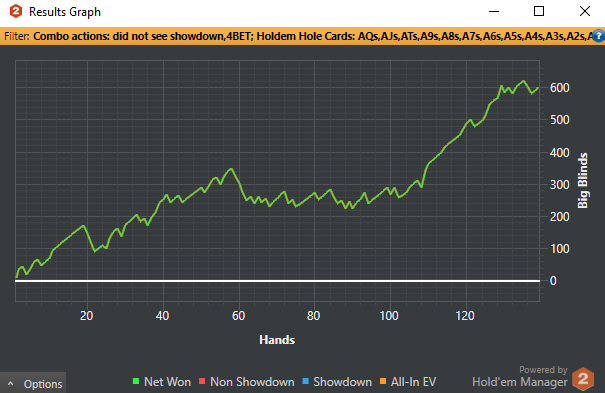The width and height of the screenshot is (605, 393).
Task: Click the orange All-In EV color swatch
Action: click(383, 381)
